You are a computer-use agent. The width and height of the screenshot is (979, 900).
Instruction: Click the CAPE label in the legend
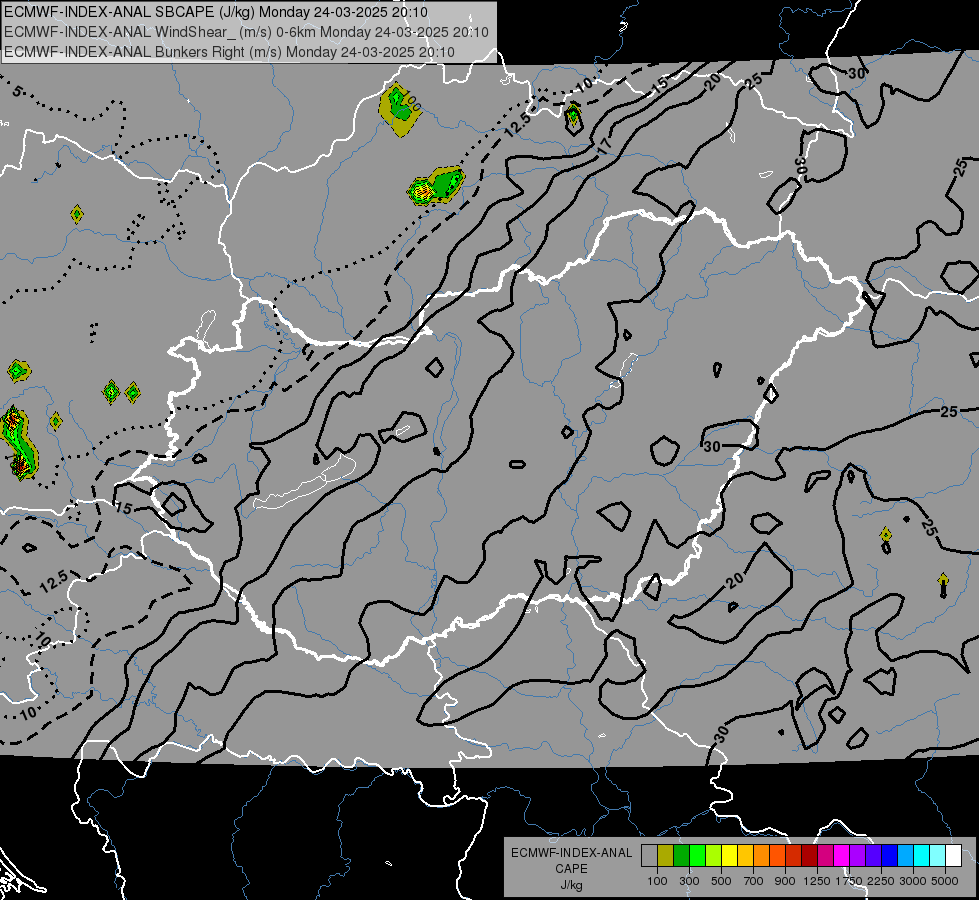571,868
